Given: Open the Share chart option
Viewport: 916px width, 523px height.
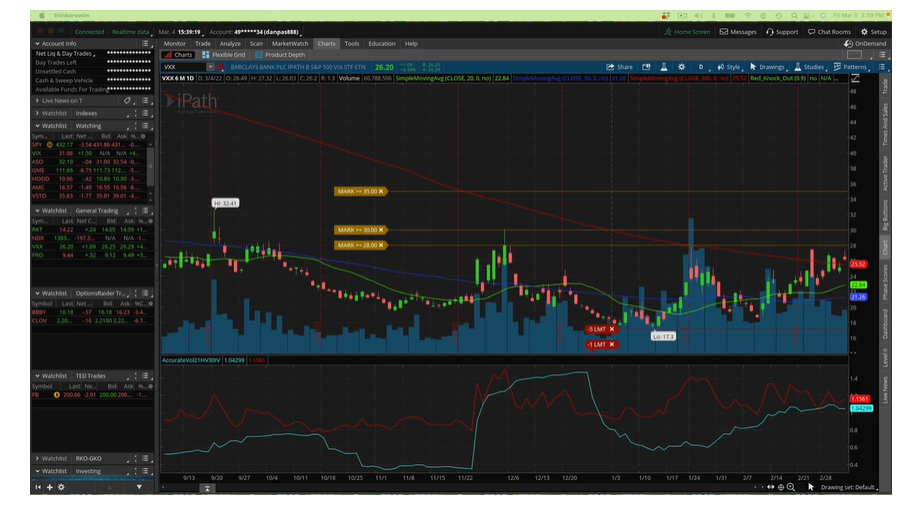Looking at the screenshot, I should 619,67.
